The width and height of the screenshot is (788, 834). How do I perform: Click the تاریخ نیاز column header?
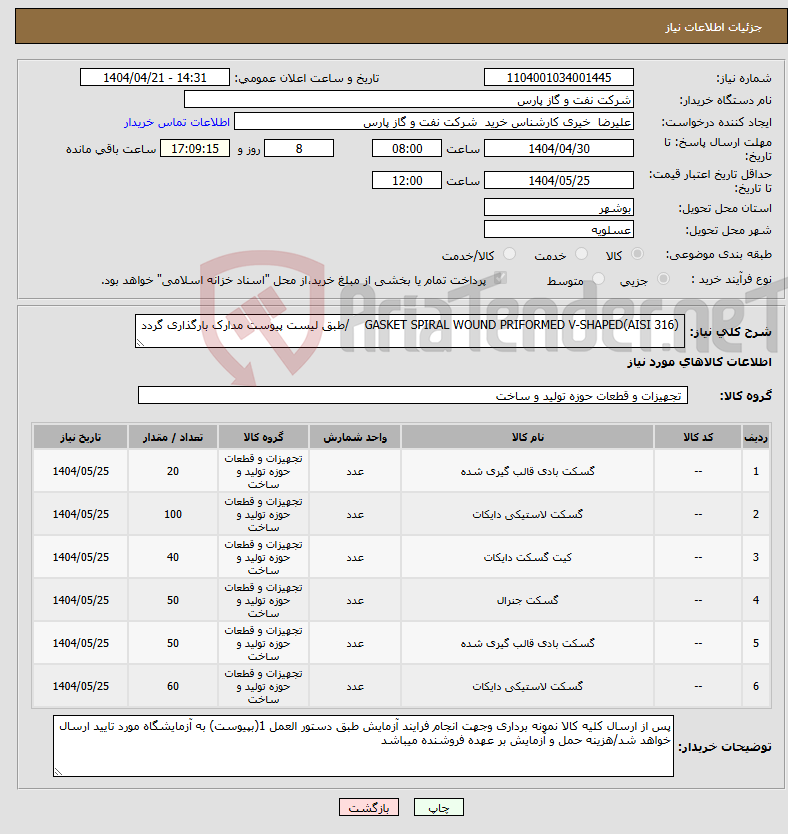tap(80, 437)
